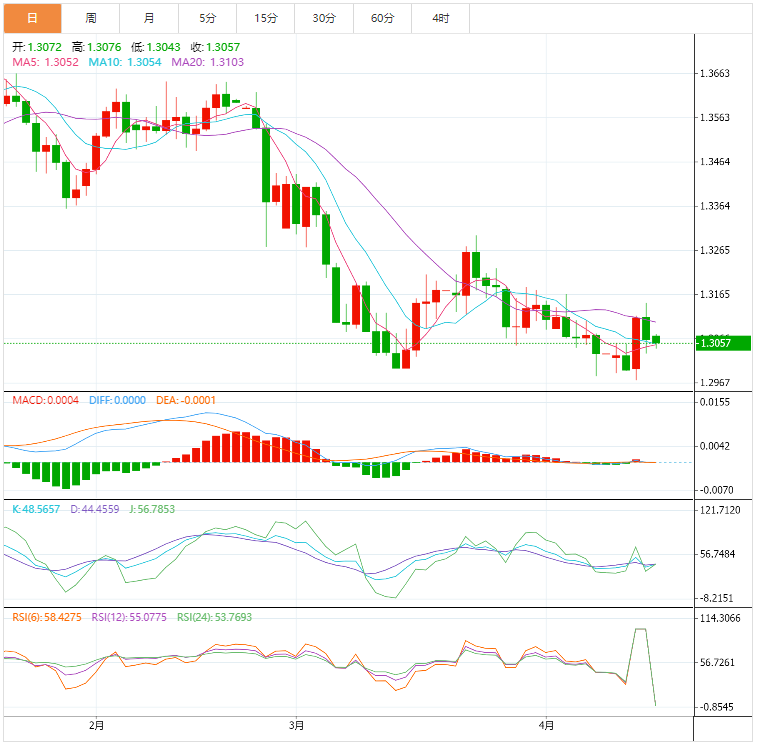Switch to the 5分 timeframe tab
761x747 pixels.
click(x=207, y=18)
